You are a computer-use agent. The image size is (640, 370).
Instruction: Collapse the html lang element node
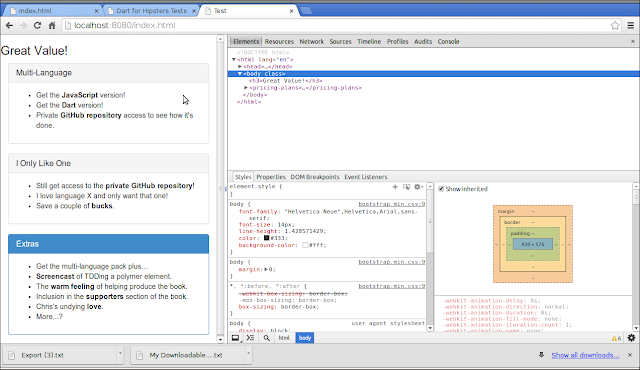pyautogui.click(x=234, y=60)
